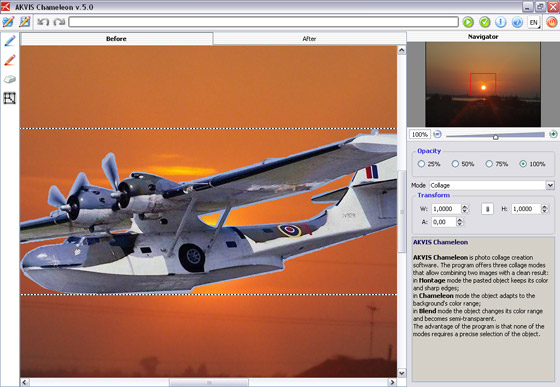The width and height of the screenshot is (560, 387).
Task: Switch to the Before tab
Action: (116, 39)
